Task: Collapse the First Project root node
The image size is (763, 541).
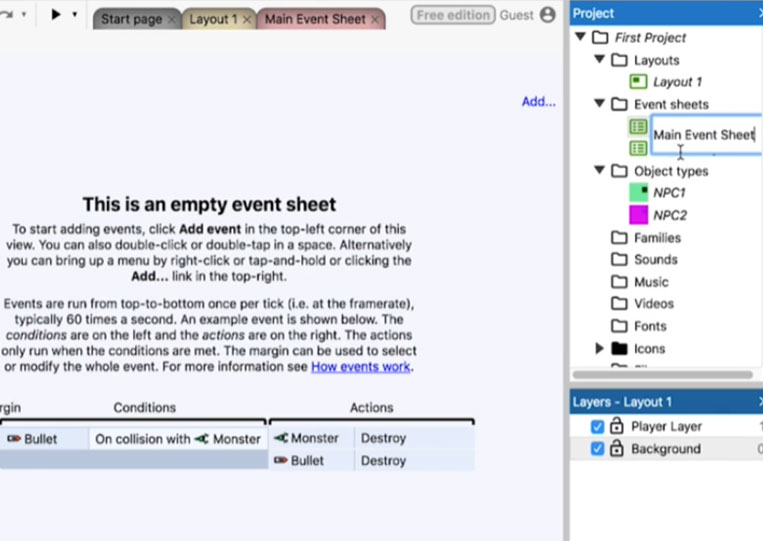Action: pos(581,36)
